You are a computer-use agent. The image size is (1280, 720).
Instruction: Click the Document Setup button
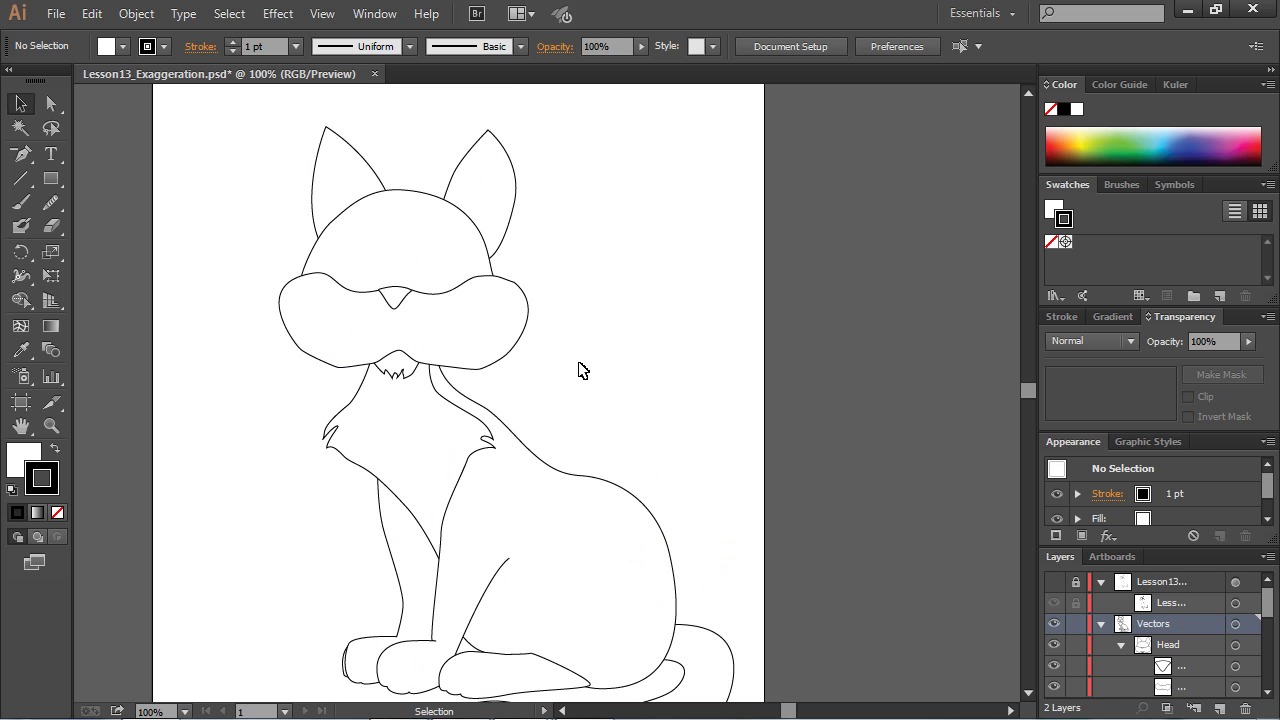coord(790,46)
